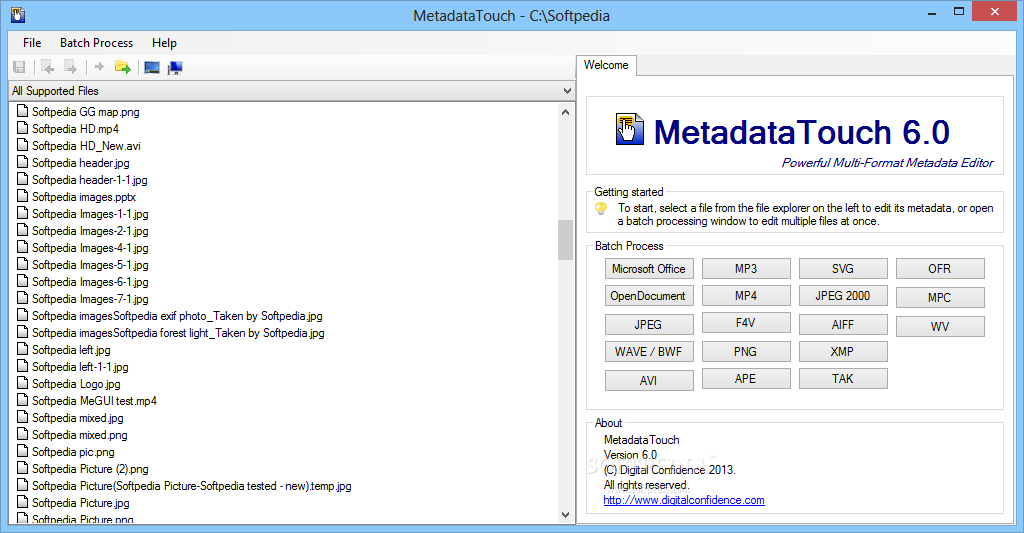Click the file icon beside Softpedia GG map.png
This screenshot has height=533, width=1024.
[x=22, y=111]
